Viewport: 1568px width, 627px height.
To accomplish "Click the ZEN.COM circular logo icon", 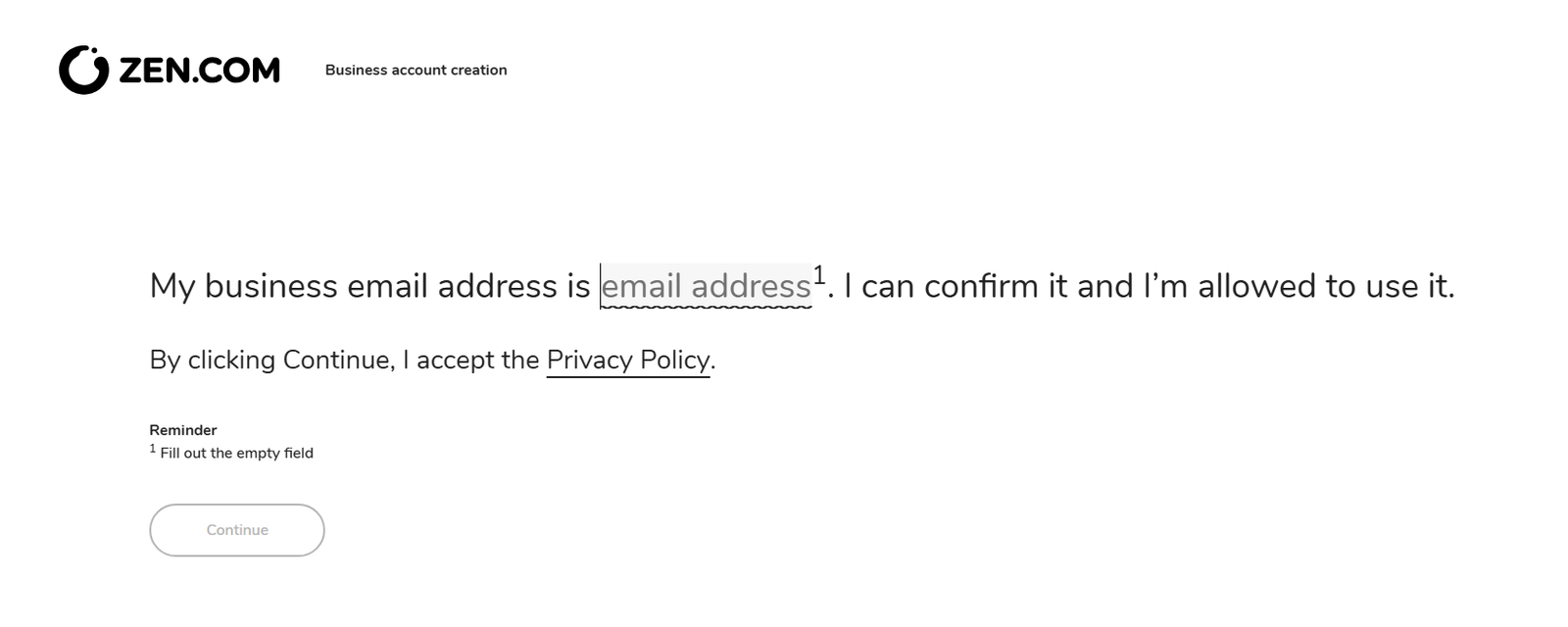I will coord(83,70).
